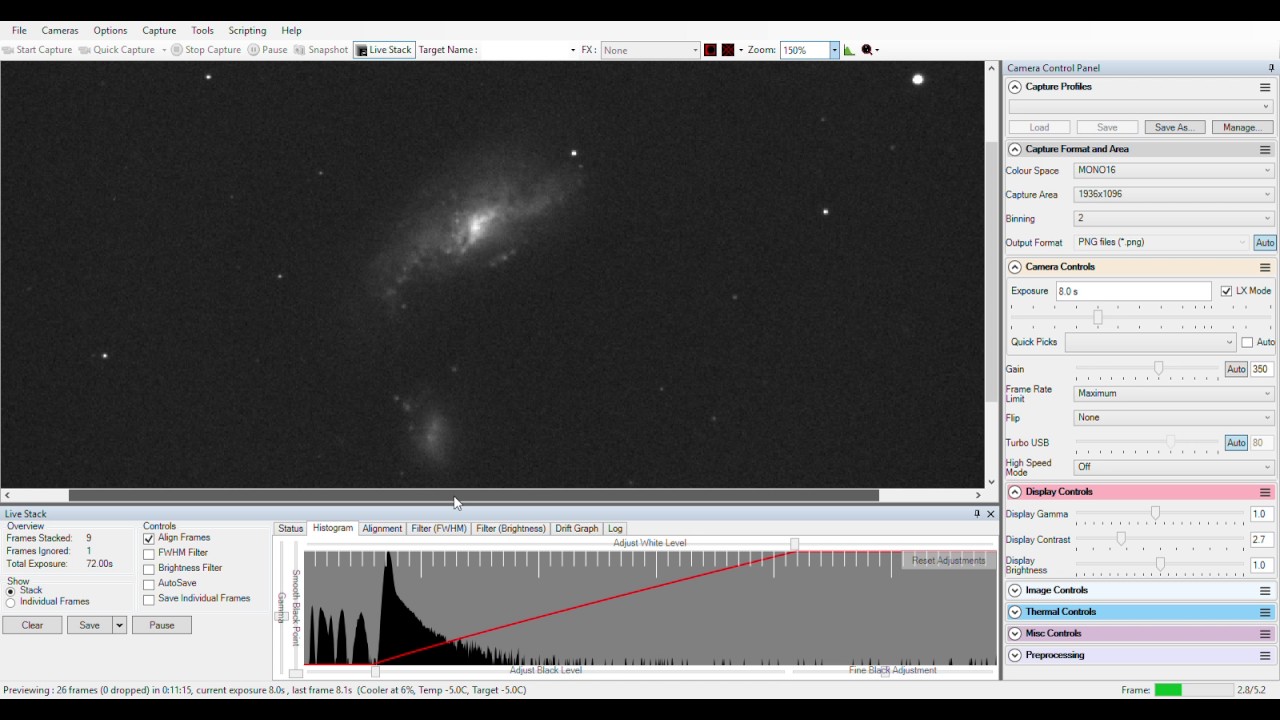
Task: Open the FX effects dropdown
Action: tap(651, 50)
